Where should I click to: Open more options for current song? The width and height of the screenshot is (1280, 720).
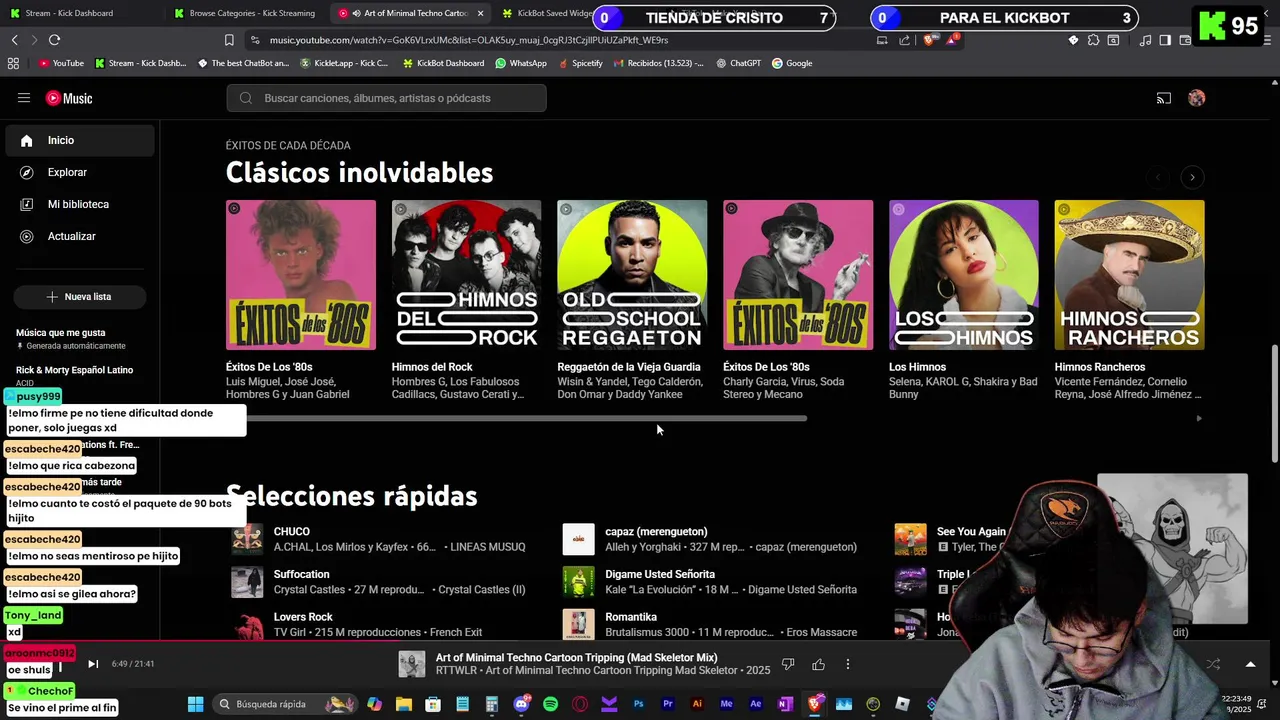click(x=848, y=664)
